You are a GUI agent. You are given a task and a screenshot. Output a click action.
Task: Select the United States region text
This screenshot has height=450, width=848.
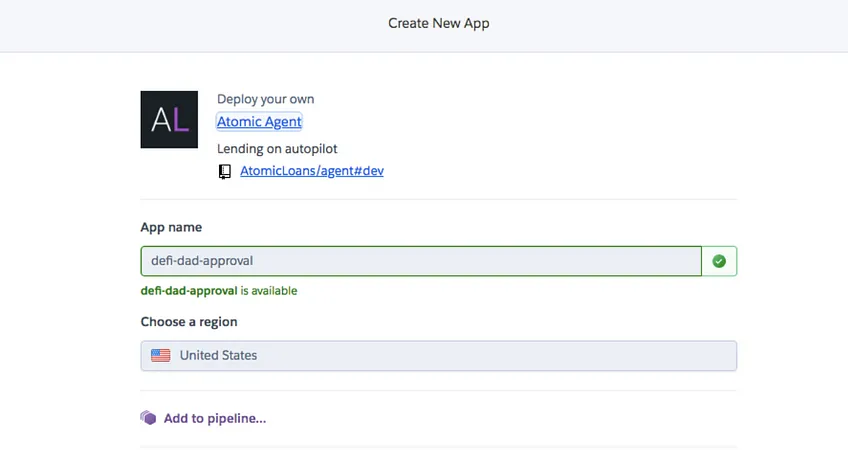pos(218,355)
